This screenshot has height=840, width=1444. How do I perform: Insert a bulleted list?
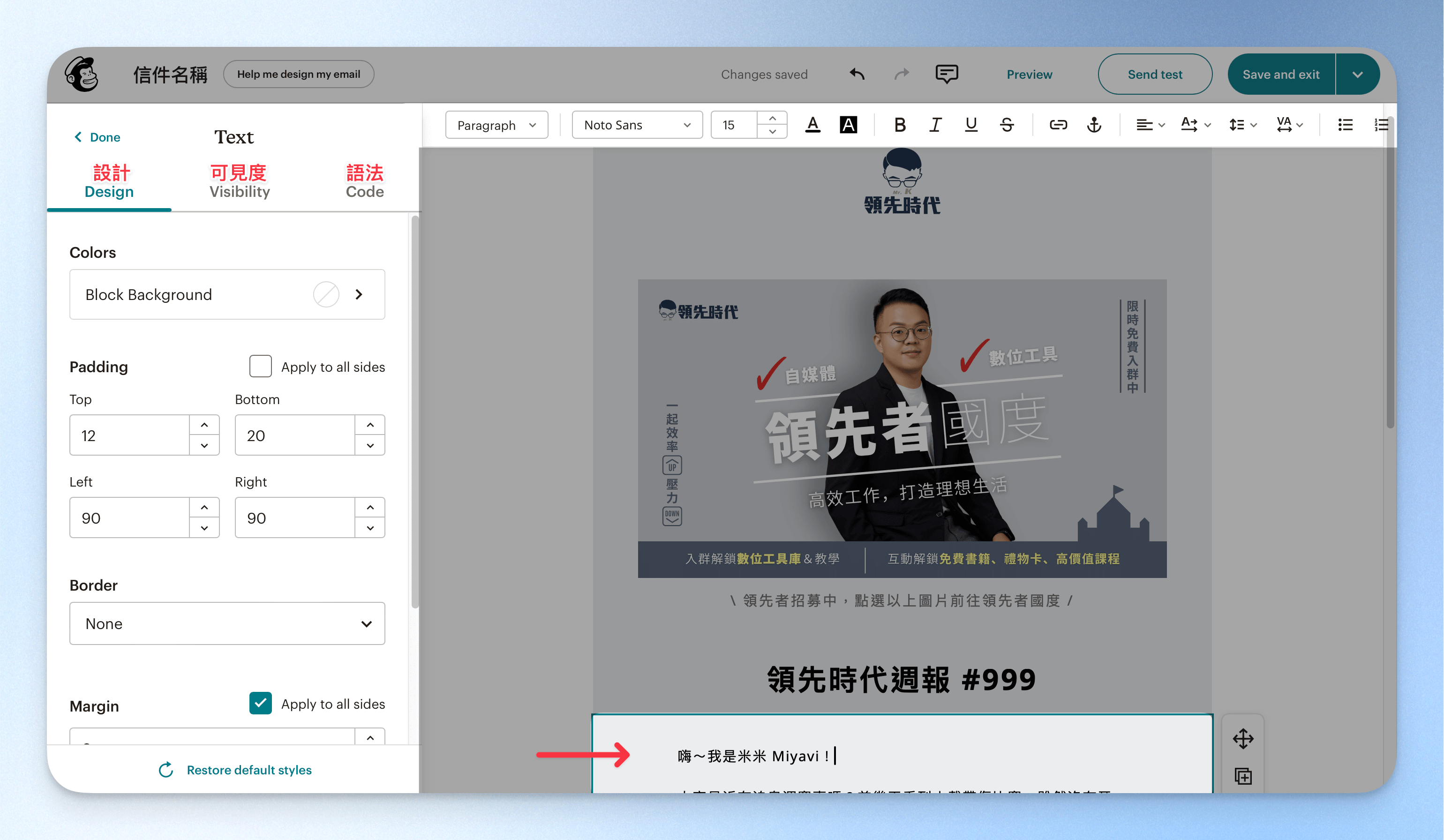coord(1346,124)
